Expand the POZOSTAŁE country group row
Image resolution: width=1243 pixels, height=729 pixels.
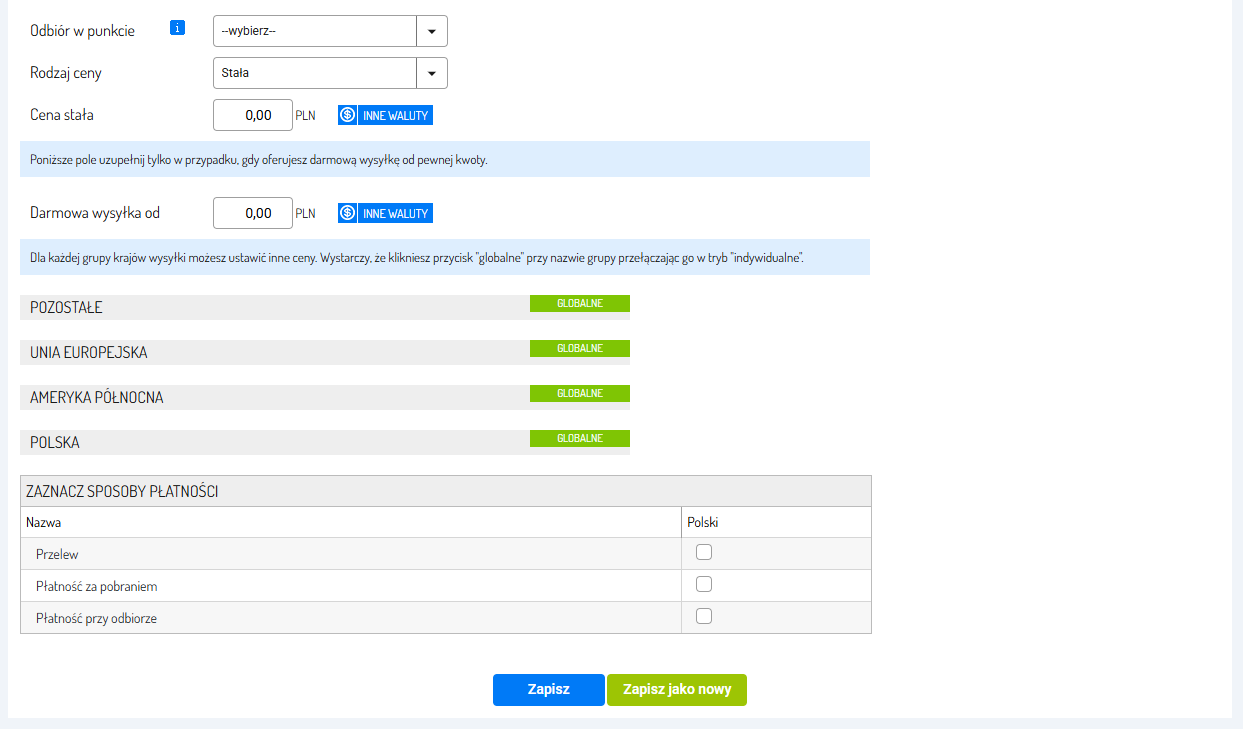(270, 308)
